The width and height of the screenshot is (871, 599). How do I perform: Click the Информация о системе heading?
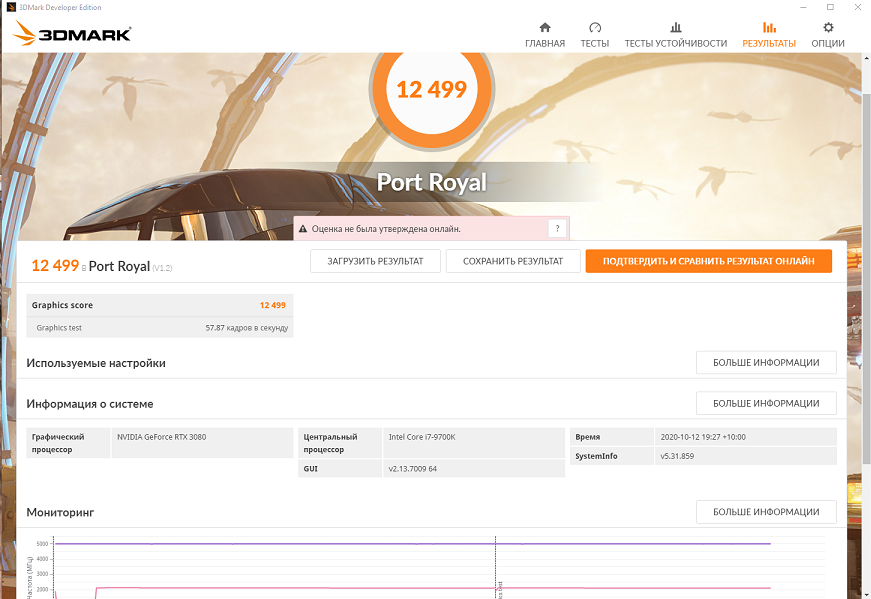point(90,404)
